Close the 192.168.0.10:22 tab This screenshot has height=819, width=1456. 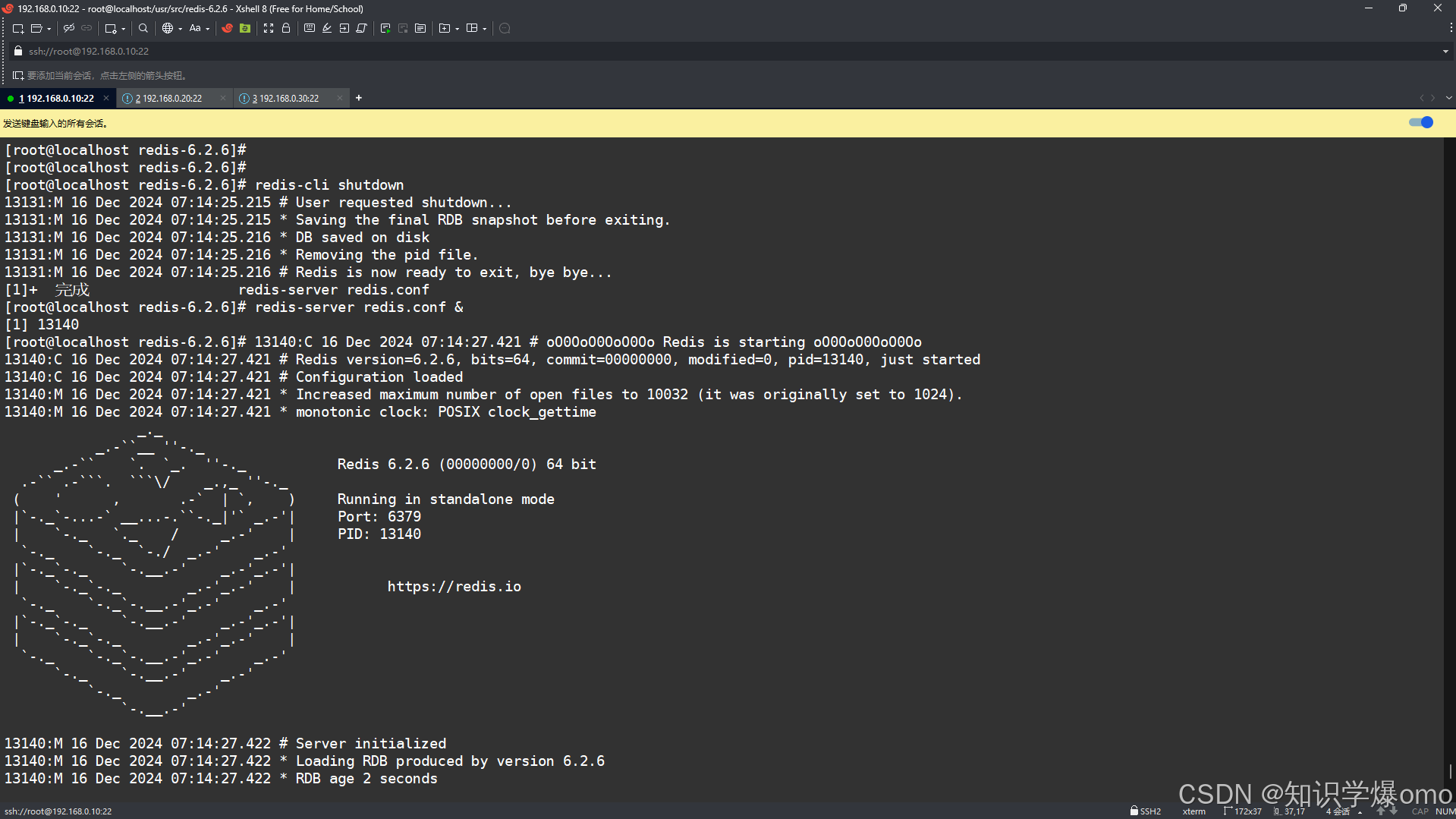coord(106,98)
